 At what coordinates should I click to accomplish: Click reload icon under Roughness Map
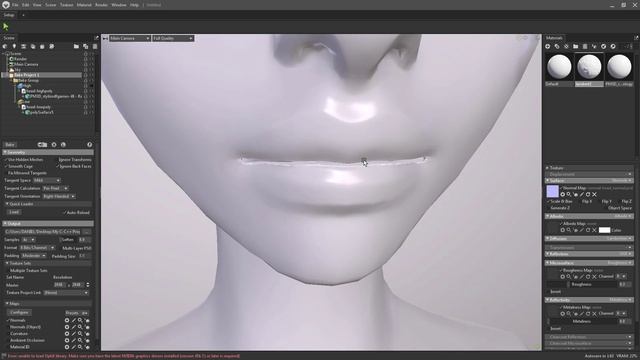tap(588, 277)
